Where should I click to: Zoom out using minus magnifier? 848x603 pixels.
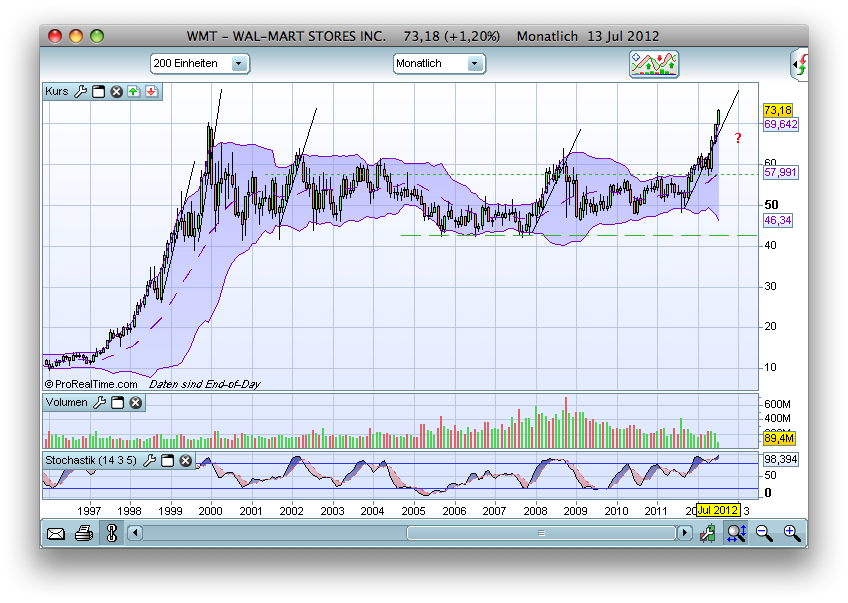(x=764, y=534)
